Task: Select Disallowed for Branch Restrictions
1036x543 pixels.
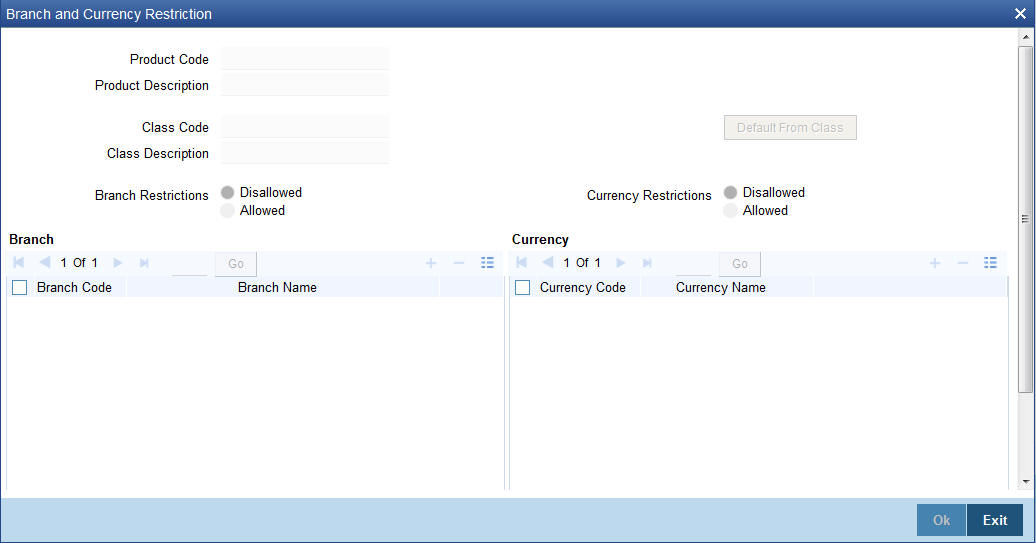Action: [227, 192]
